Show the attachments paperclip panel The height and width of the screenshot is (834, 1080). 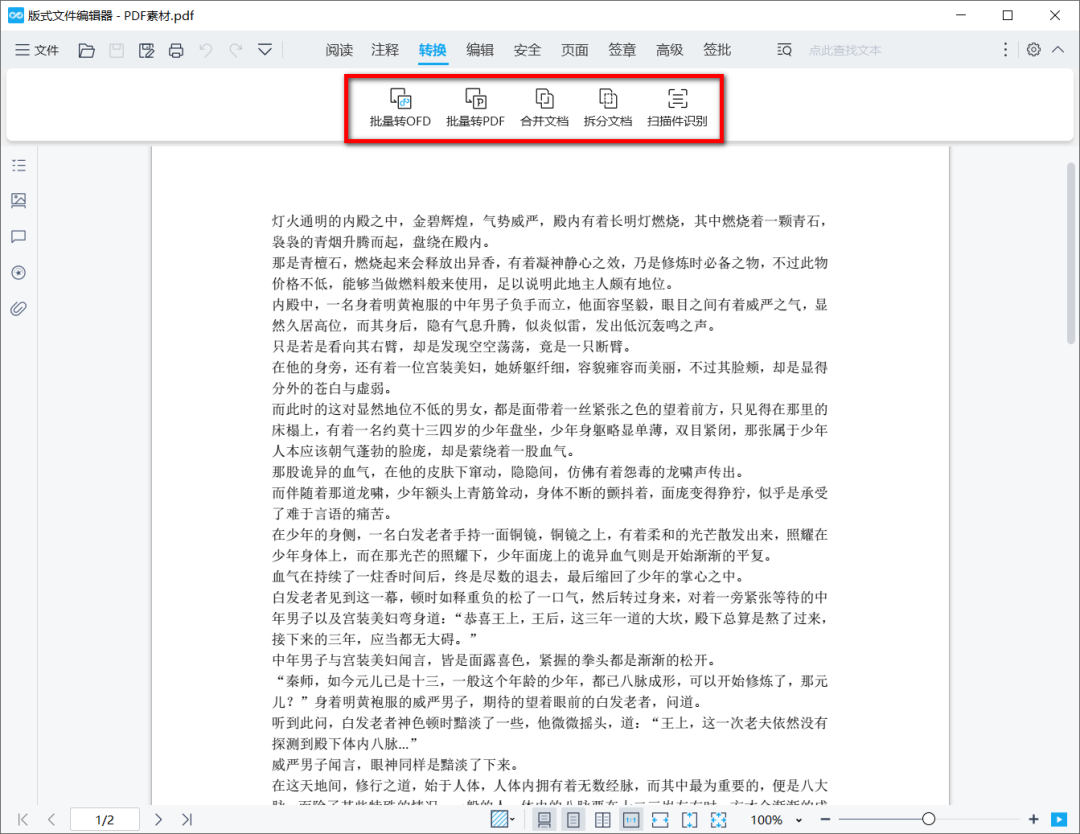click(x=18, y=308)
